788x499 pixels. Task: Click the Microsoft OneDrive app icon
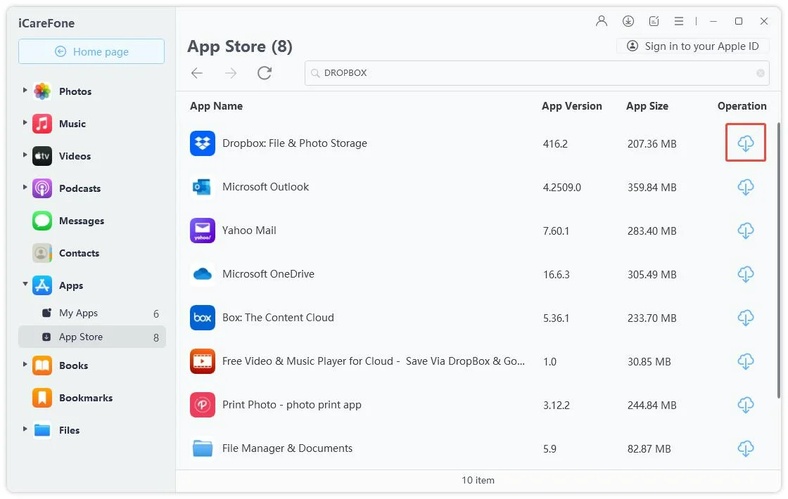pyautogui.click(x=203, y=274)
